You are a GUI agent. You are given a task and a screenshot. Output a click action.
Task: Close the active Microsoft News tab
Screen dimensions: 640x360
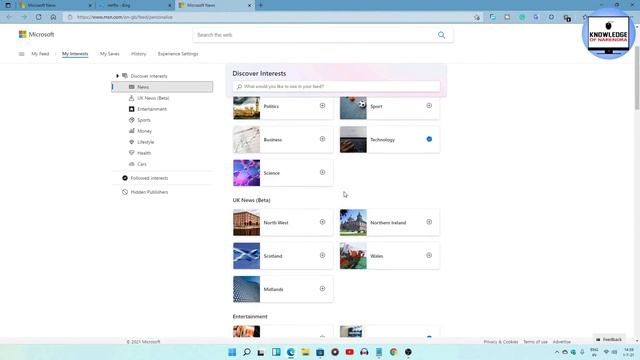pyautogui.click(x=249, y=5)
